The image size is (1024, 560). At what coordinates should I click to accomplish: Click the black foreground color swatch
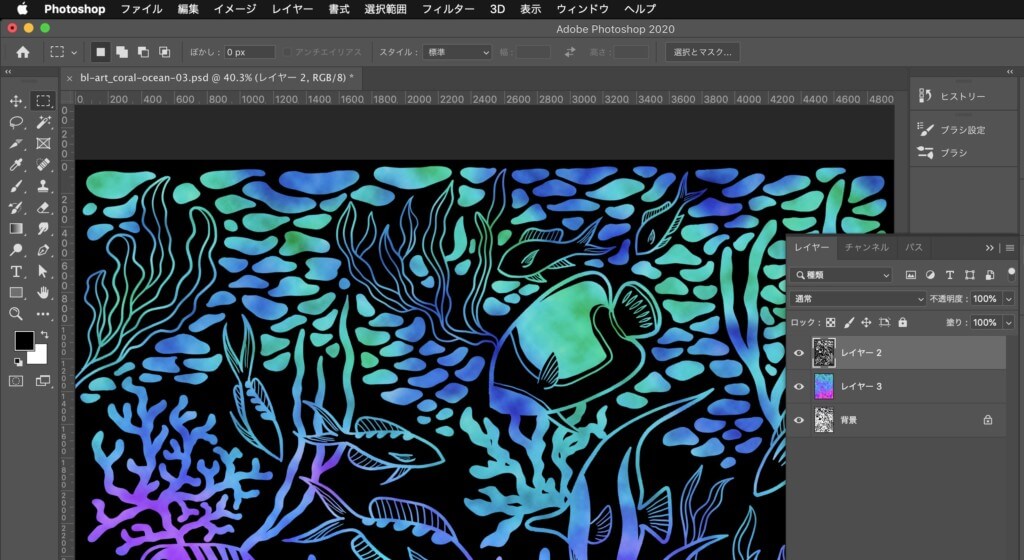tap(23, 341)
